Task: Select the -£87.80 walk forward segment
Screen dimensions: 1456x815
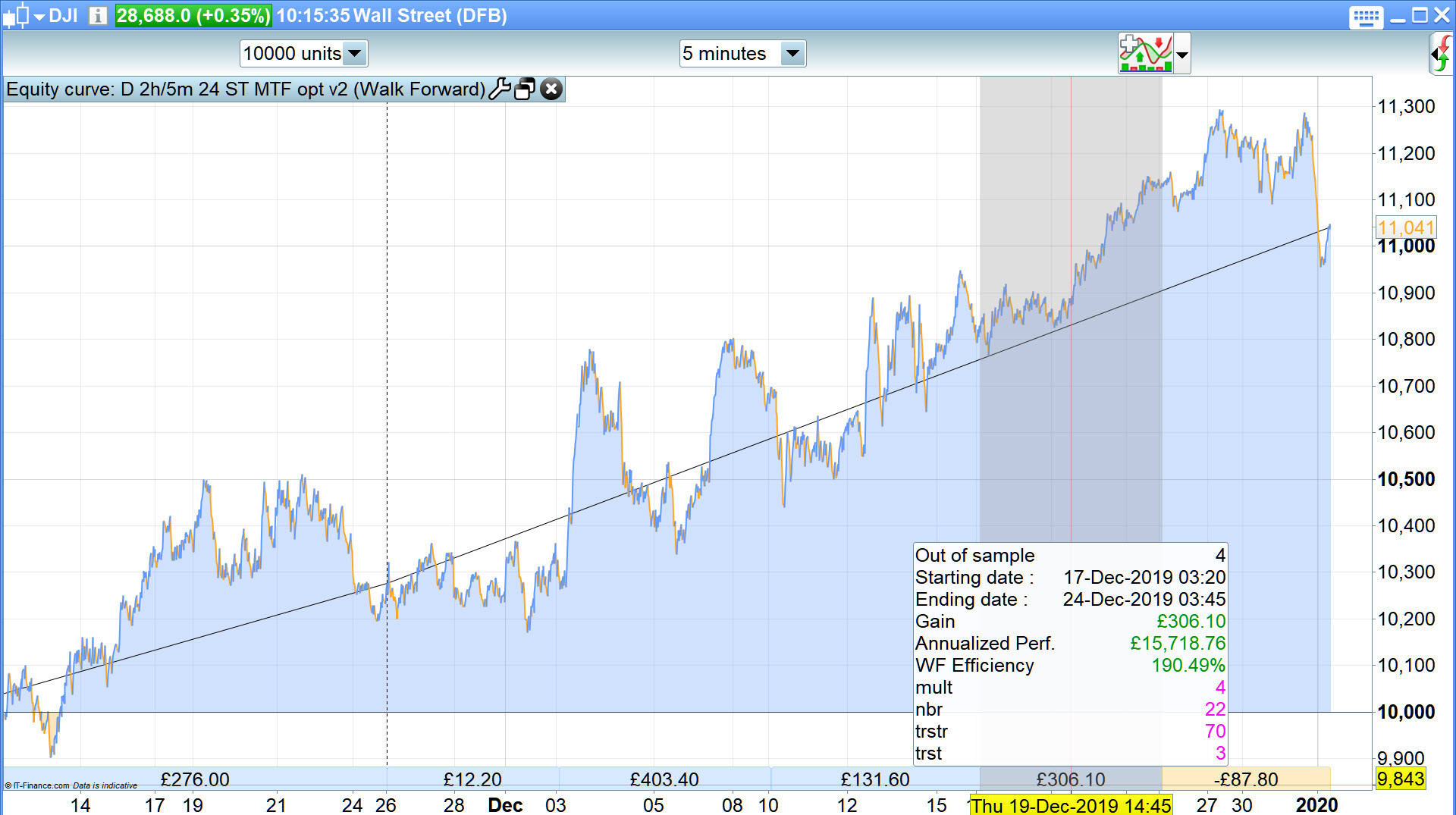Action: (1246, 779)
